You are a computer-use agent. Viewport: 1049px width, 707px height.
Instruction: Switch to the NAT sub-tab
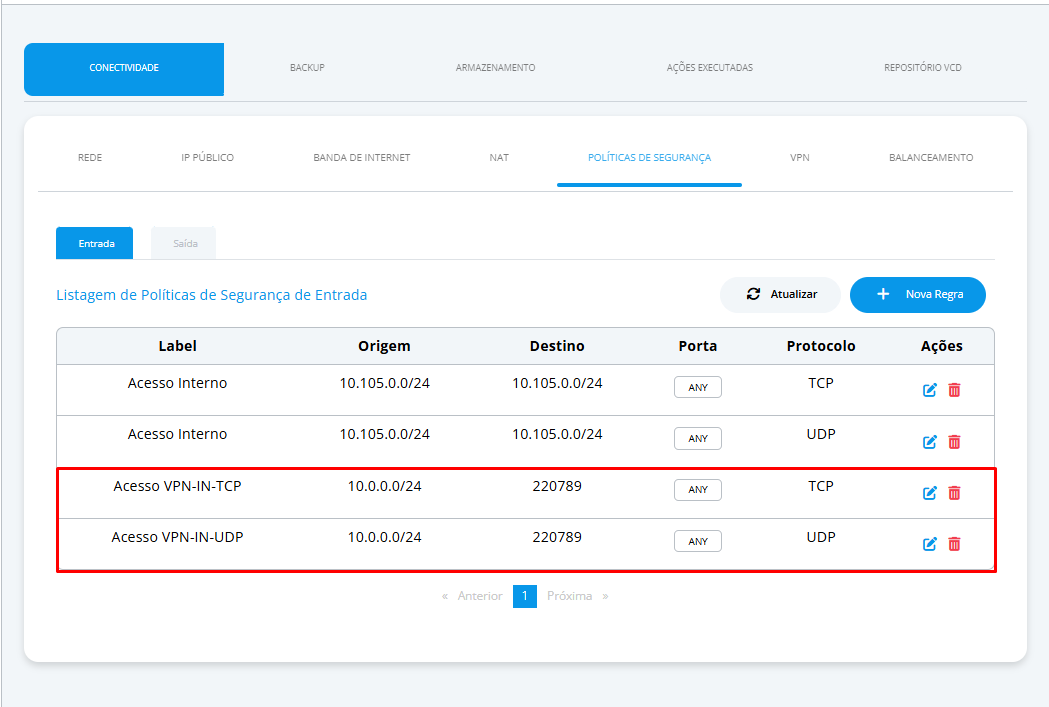point(499,158)
